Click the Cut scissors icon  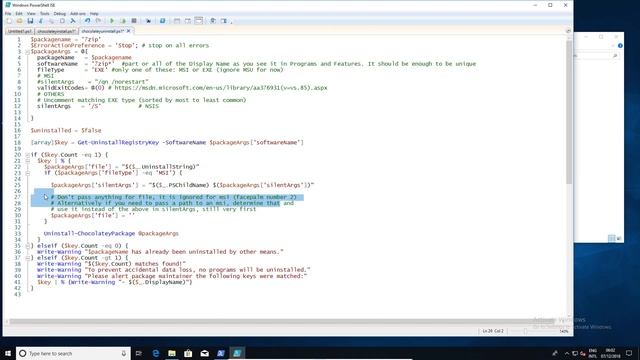[41, 20]
